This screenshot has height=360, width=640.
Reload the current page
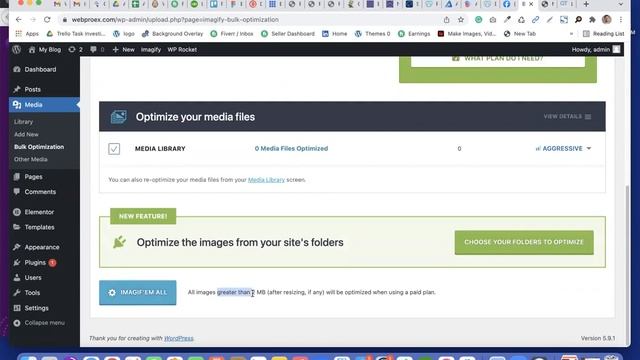coord(47,20)
